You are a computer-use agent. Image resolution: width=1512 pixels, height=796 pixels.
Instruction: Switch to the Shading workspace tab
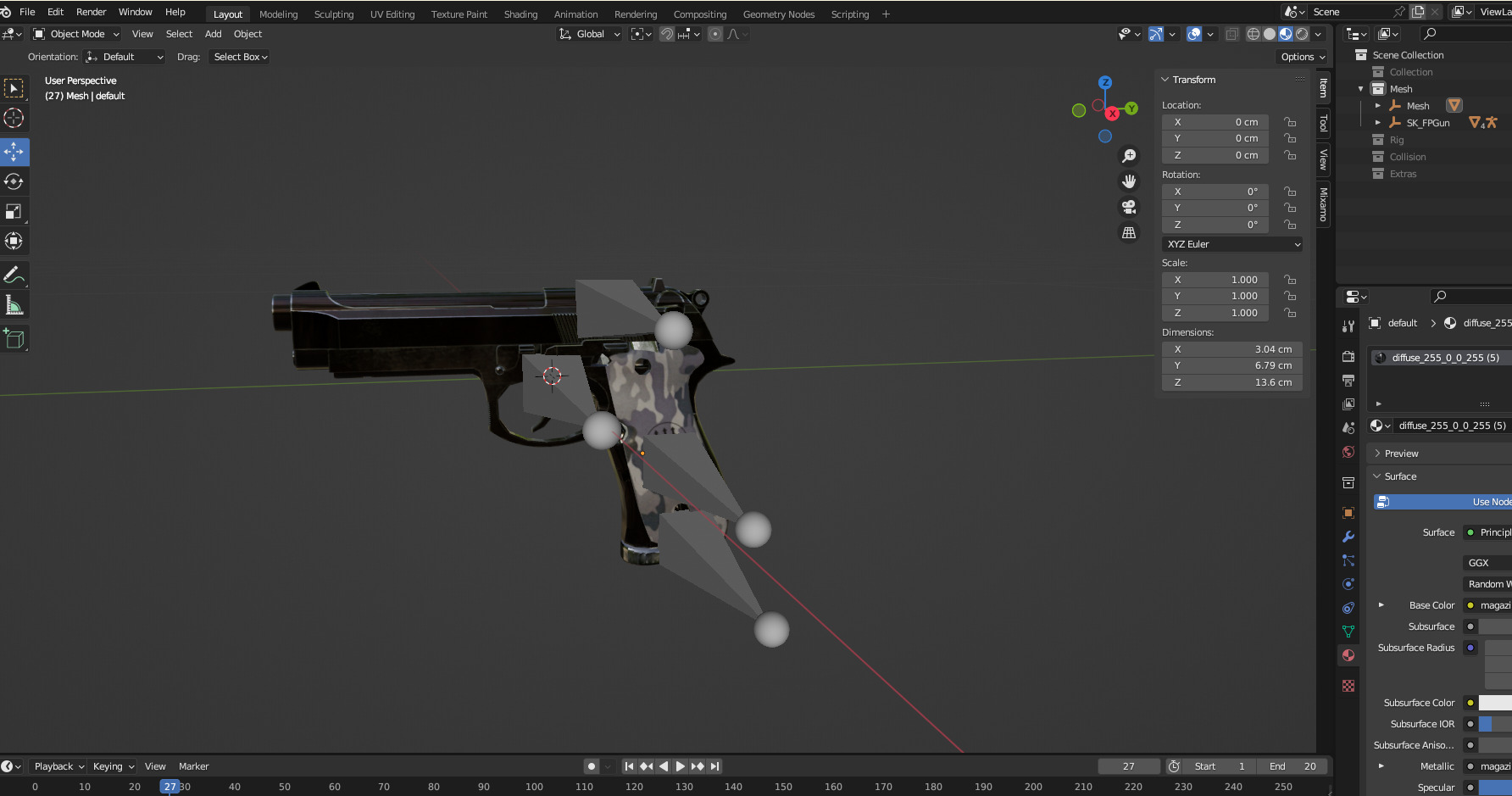tap(520, 14)
